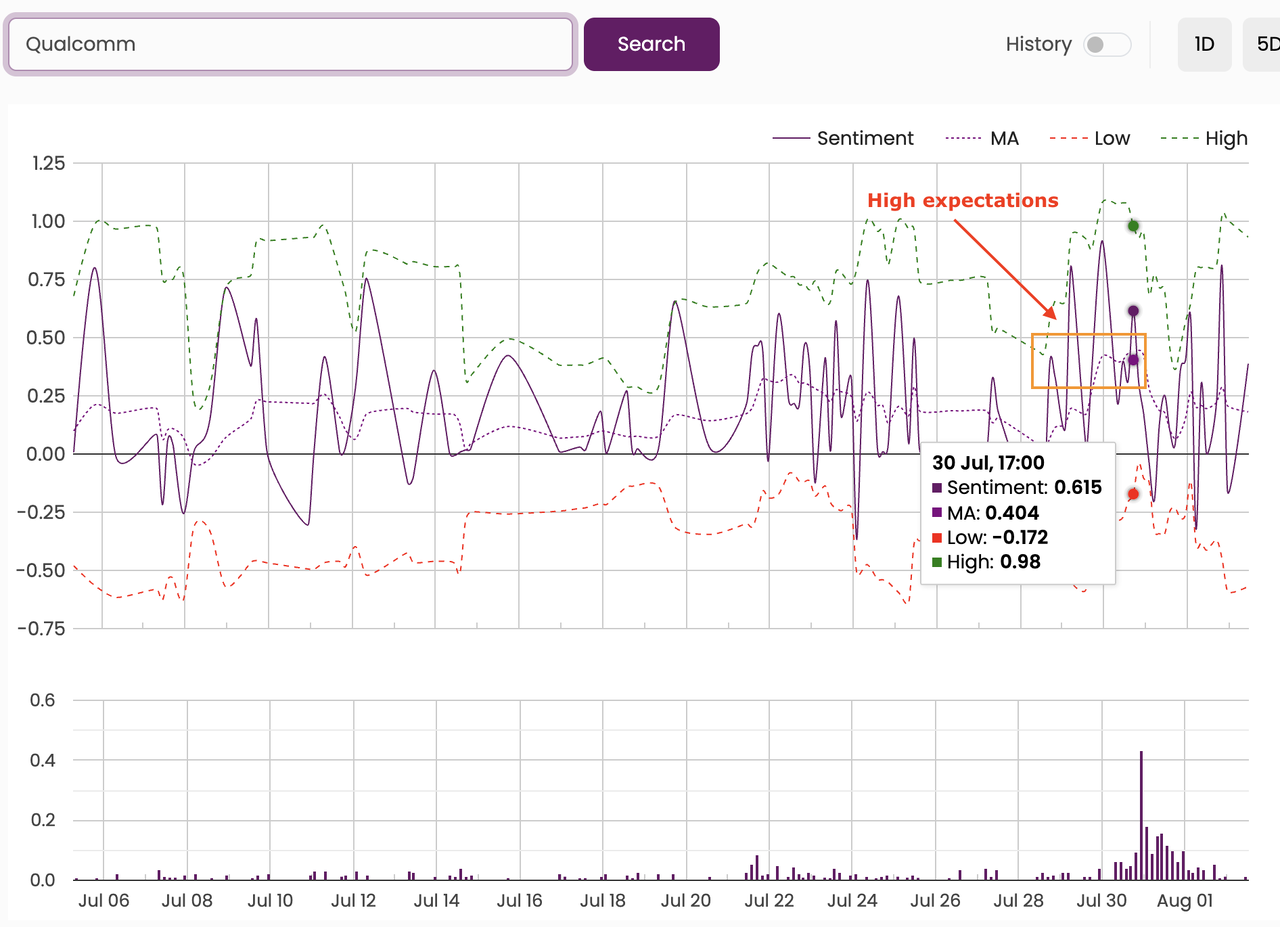Click the 'Aug 01' x-axis label
The height and width of the screenshot is (927, 1280).
coord(1185,900)
